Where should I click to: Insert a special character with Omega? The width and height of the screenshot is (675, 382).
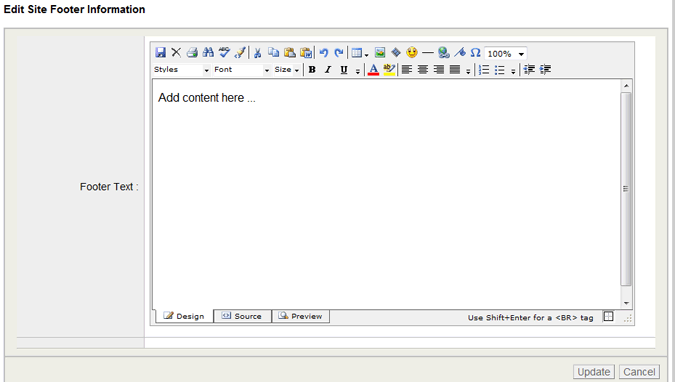[x=475, y=53]
